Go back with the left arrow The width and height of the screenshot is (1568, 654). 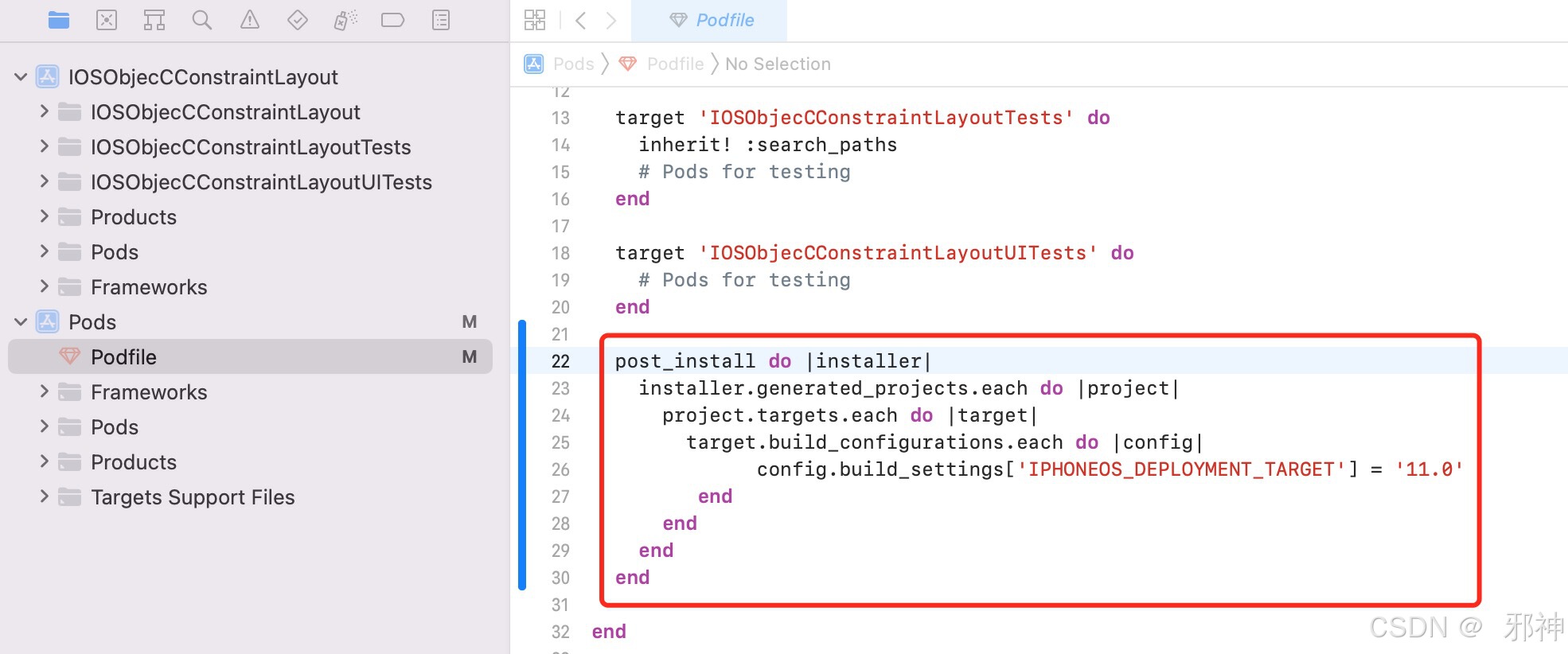pos(581,20)
